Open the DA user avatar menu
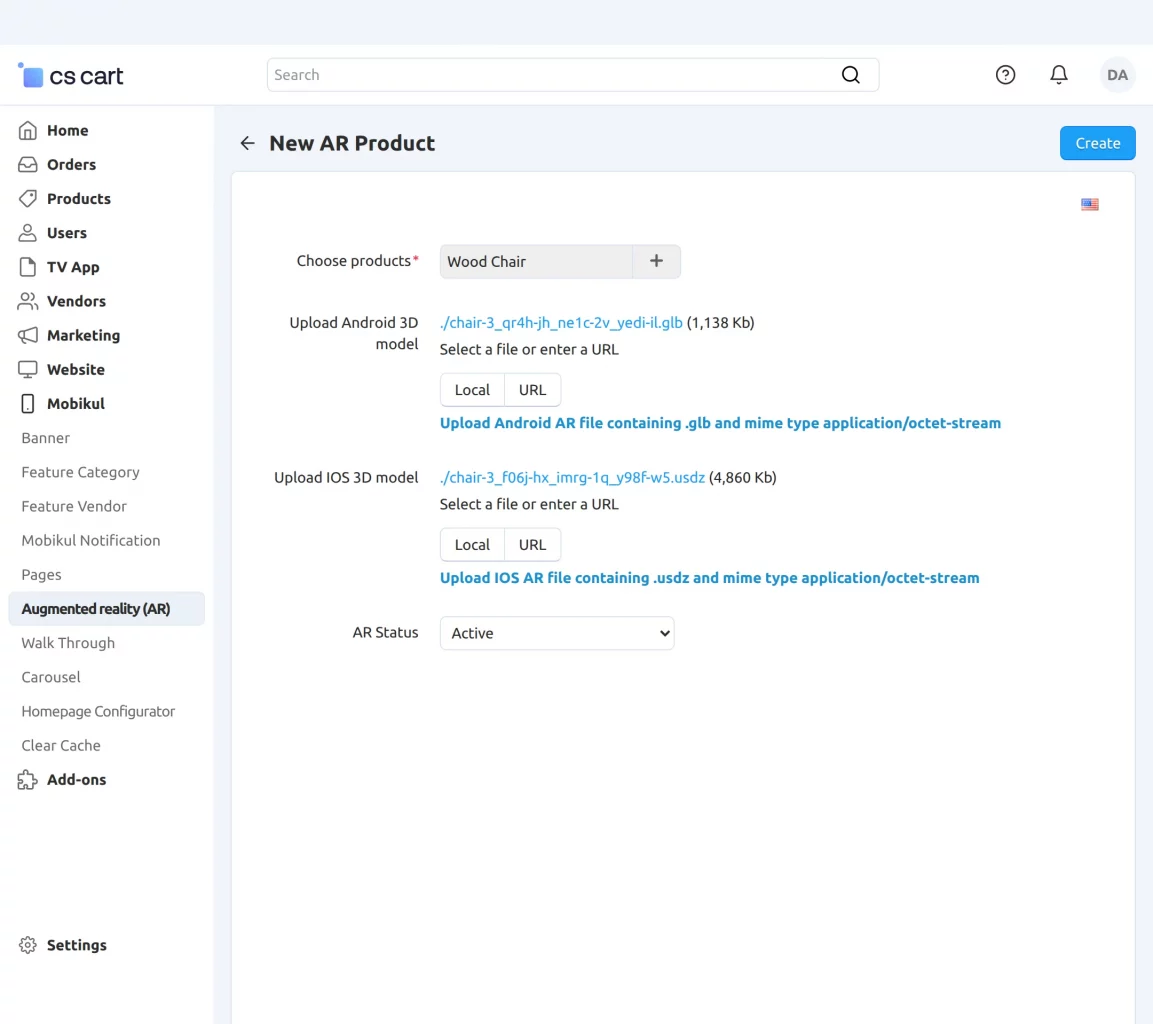Viewport: 1153px width, 1024px height. click(x=1117, y=75)
